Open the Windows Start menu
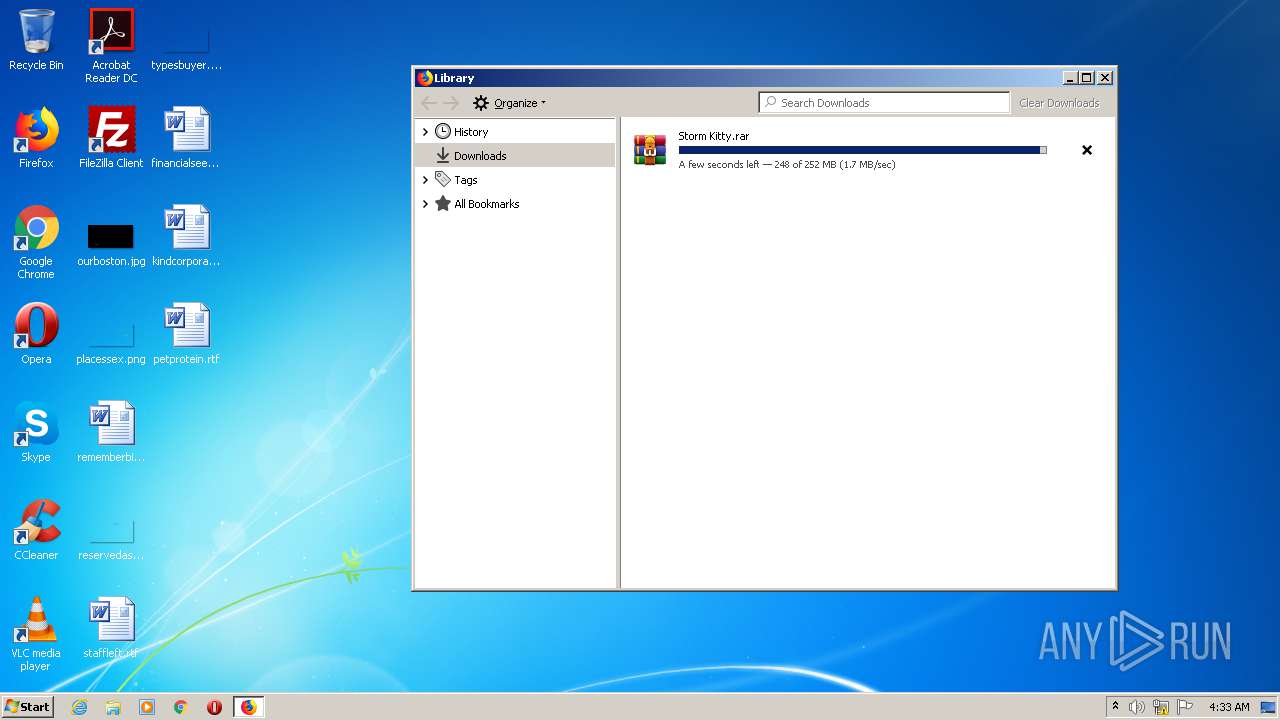Image resolution: width=1280 pixels, height=720 pixels. [x=27, y=706]
